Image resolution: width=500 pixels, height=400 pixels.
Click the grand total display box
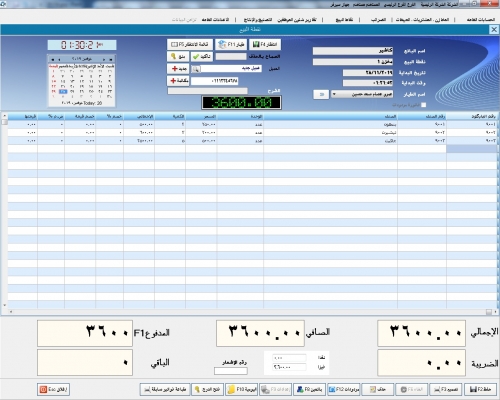[421, 333]
